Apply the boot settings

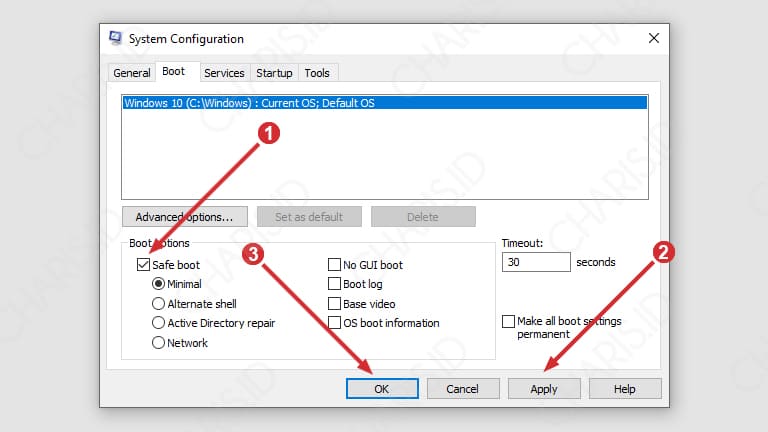click(544, 389)
